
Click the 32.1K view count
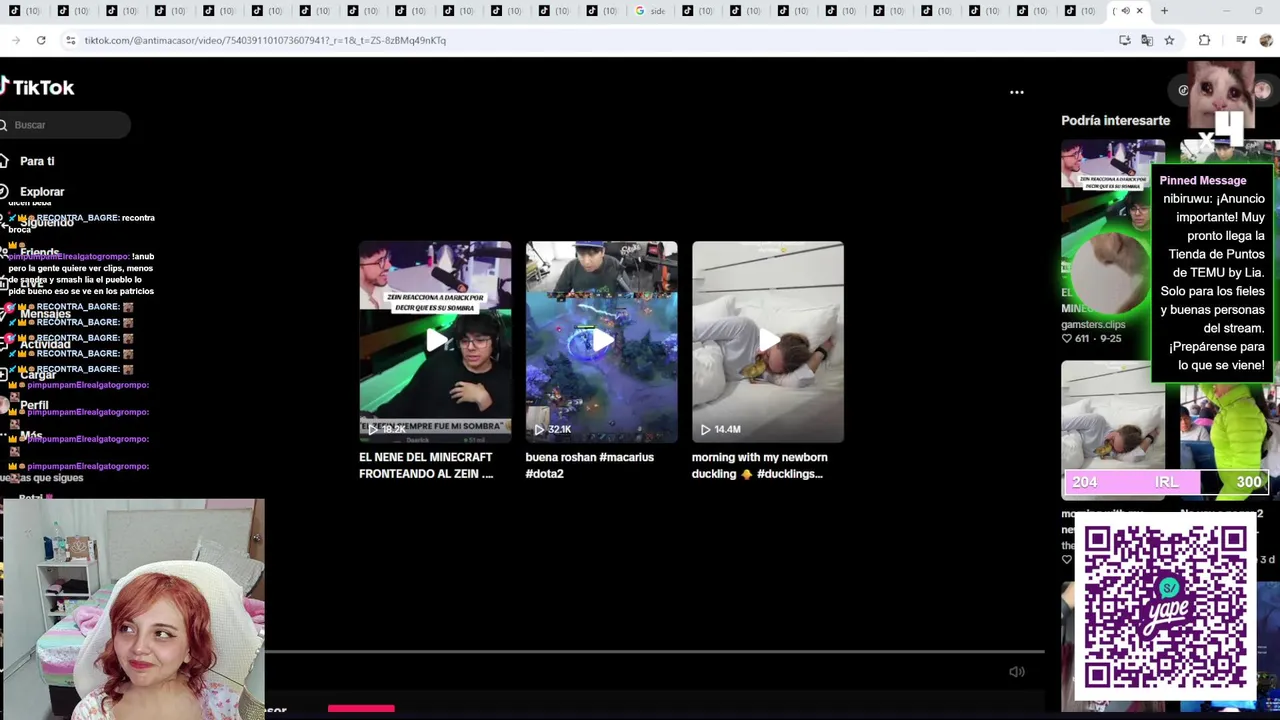[559, 429]
